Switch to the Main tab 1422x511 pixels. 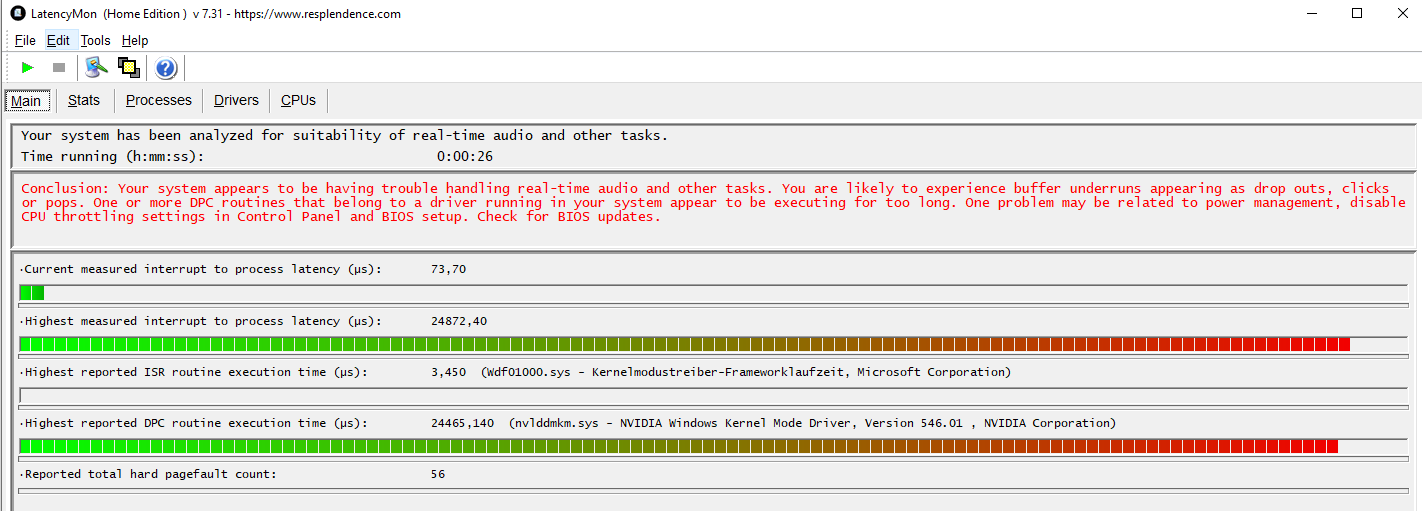(x=26, y=101)
